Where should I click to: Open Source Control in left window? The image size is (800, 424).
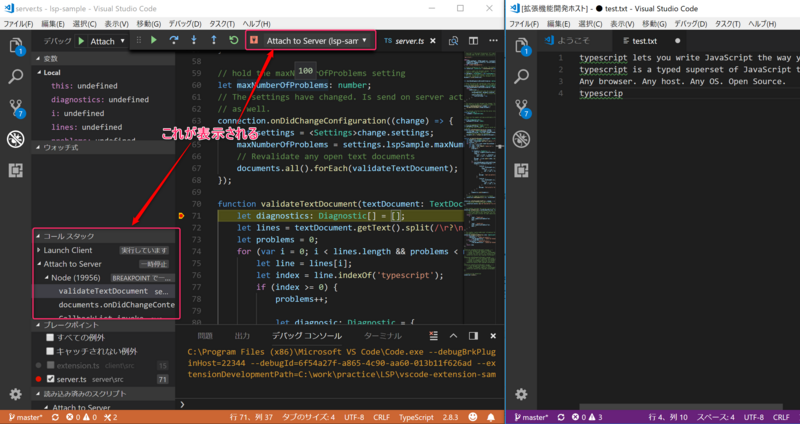pos(16,108)
